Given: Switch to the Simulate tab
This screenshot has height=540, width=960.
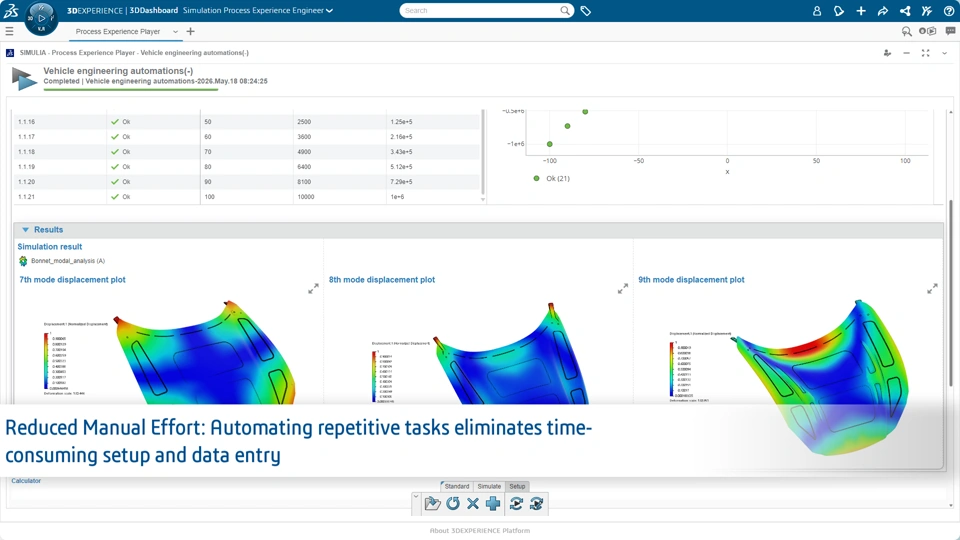Looking at the screenshot, I should coord(489,486).
